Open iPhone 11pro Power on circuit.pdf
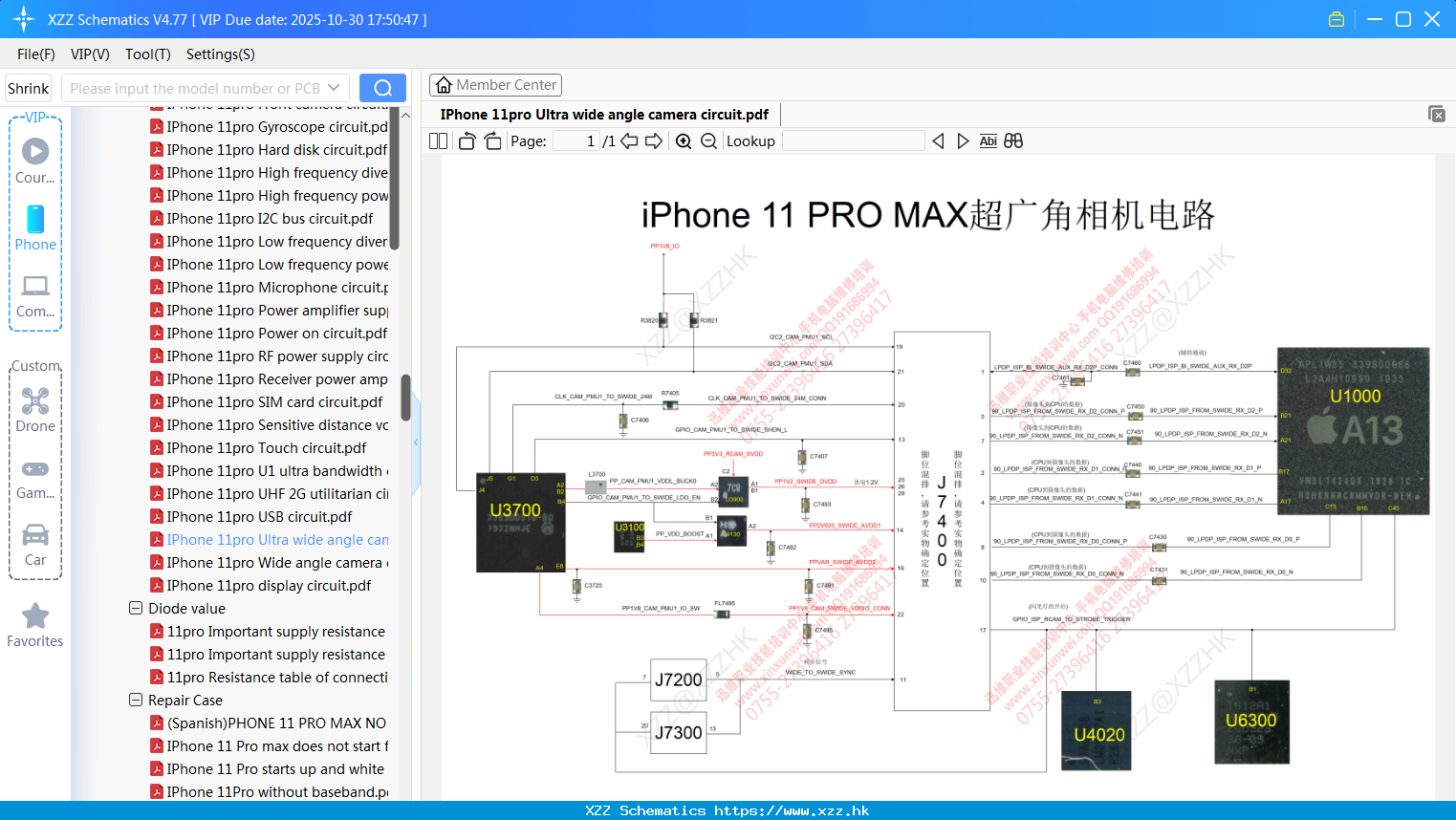 [x=270, y=333]
